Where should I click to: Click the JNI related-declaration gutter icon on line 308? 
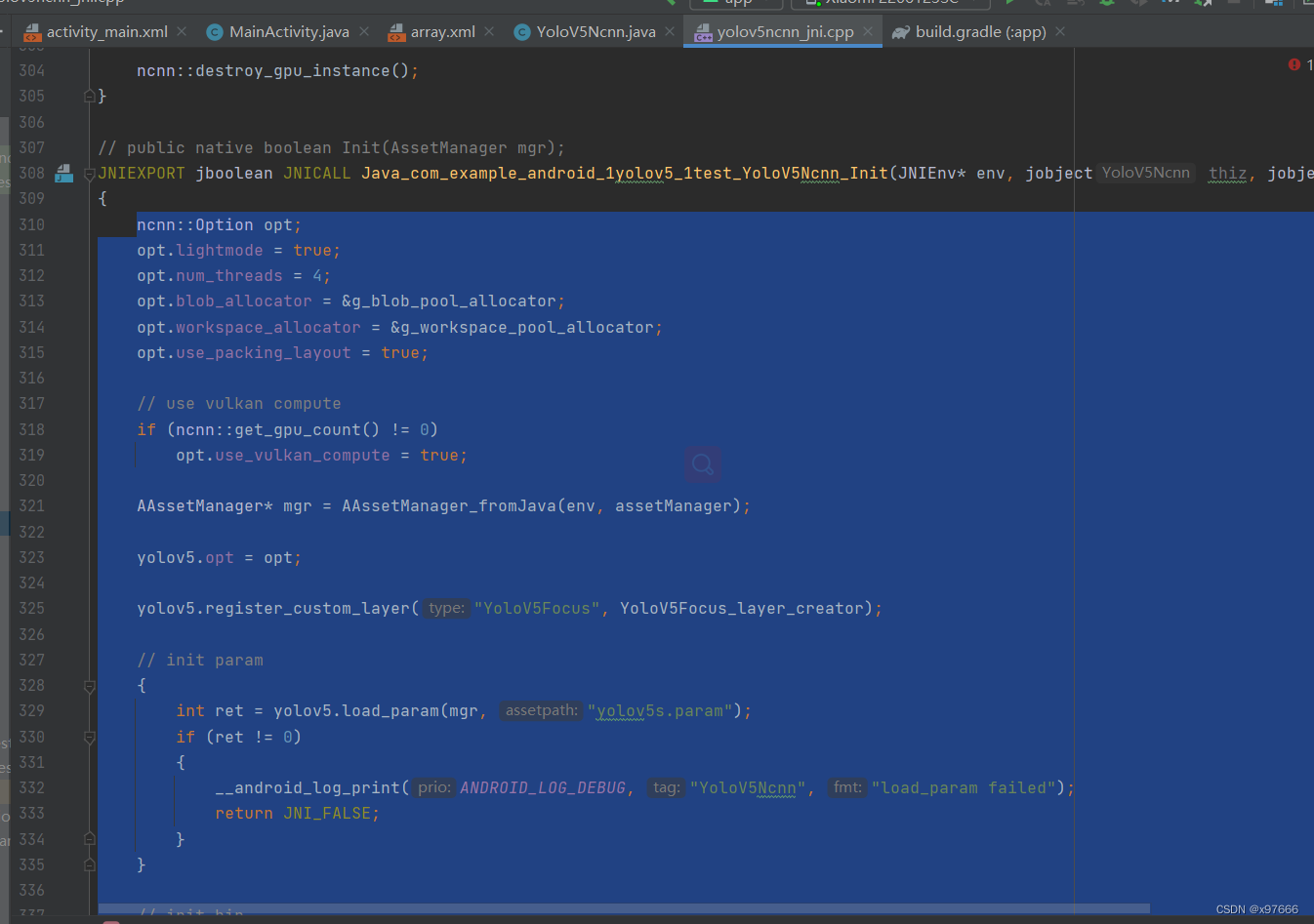63,174
